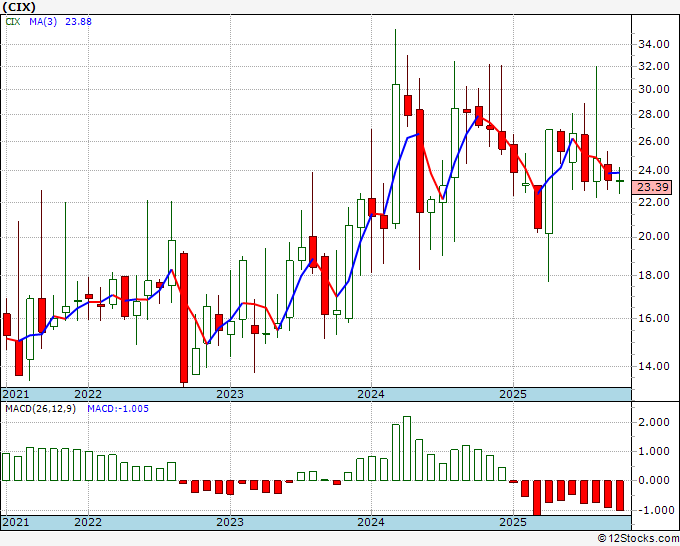680x546 pixels.
Task: Click the 30.00 price axis label
Action: point(654,90)
